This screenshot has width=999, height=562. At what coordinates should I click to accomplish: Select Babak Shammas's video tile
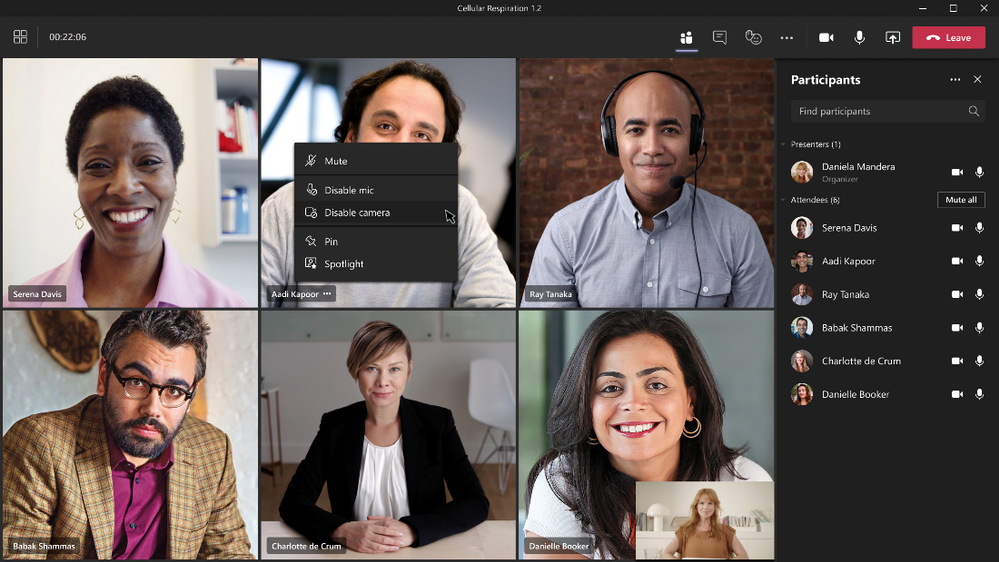pos(131,435)
